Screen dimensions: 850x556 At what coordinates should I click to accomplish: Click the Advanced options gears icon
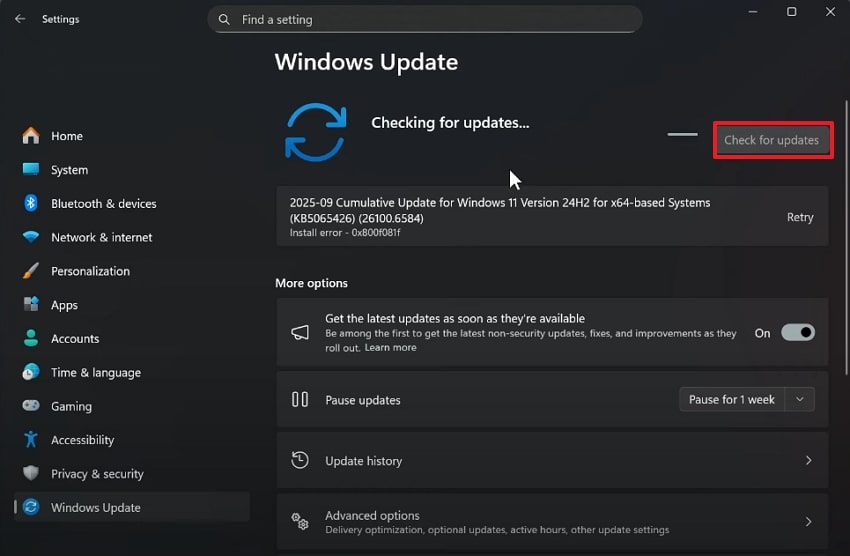pos(300,521)
